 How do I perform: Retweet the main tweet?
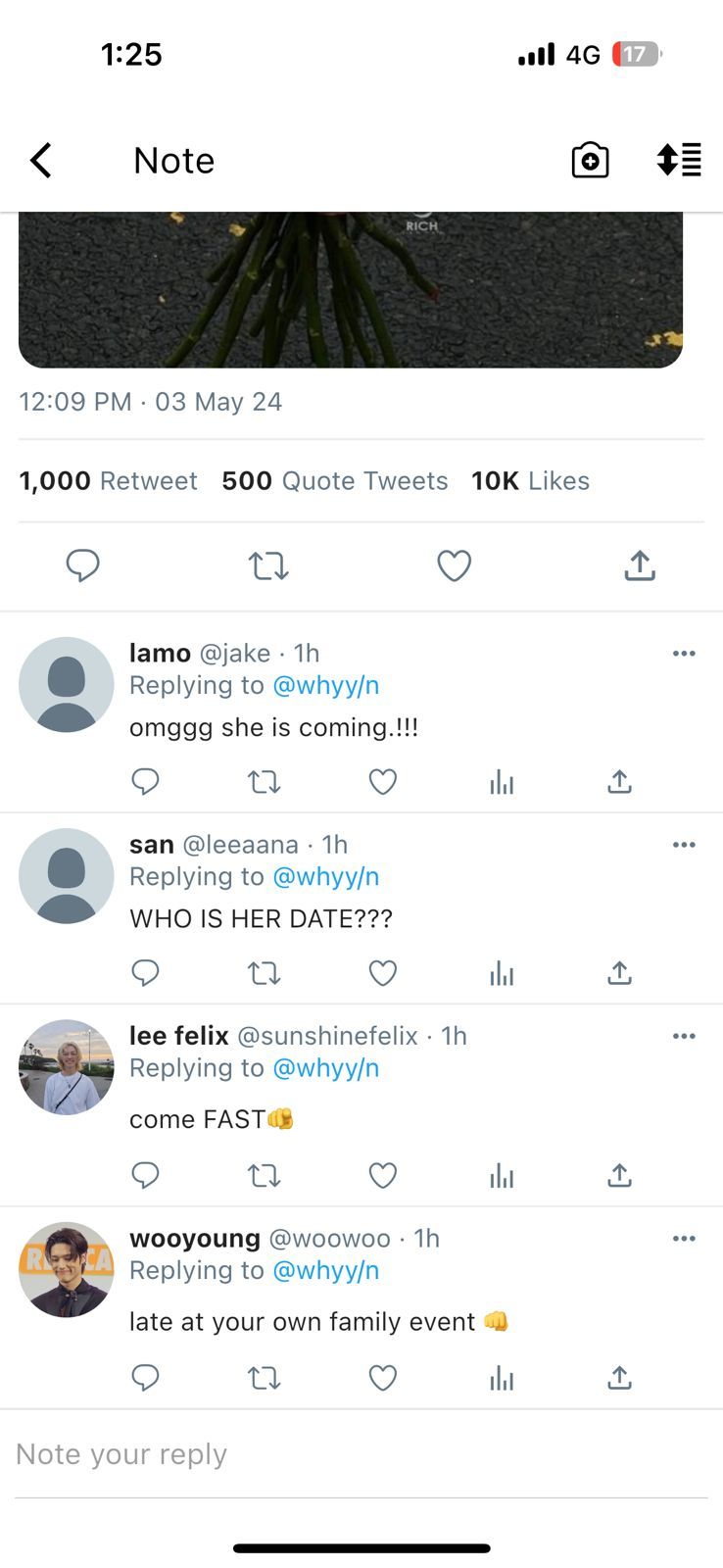[x=267, y=565]
